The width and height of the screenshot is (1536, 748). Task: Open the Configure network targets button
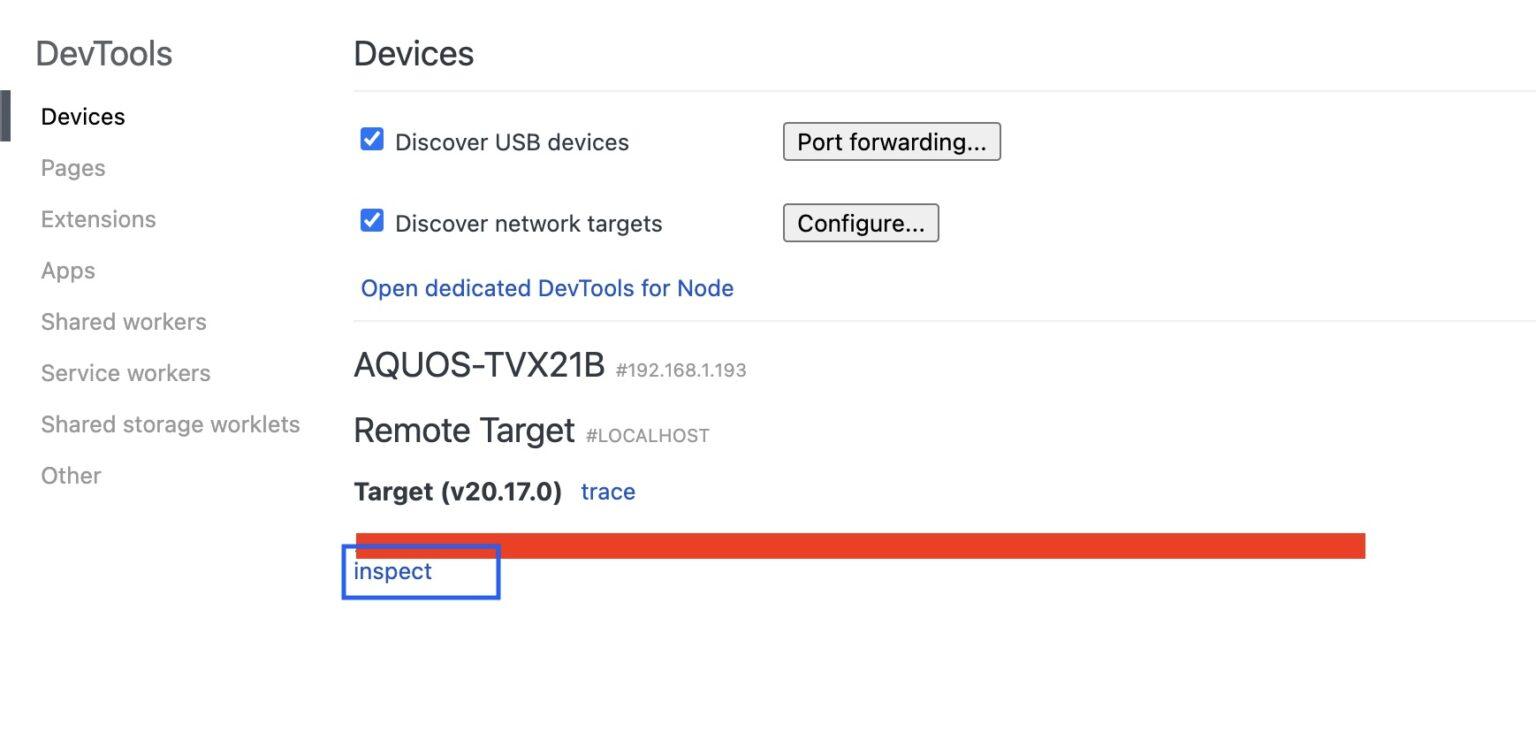coord(860,223)
